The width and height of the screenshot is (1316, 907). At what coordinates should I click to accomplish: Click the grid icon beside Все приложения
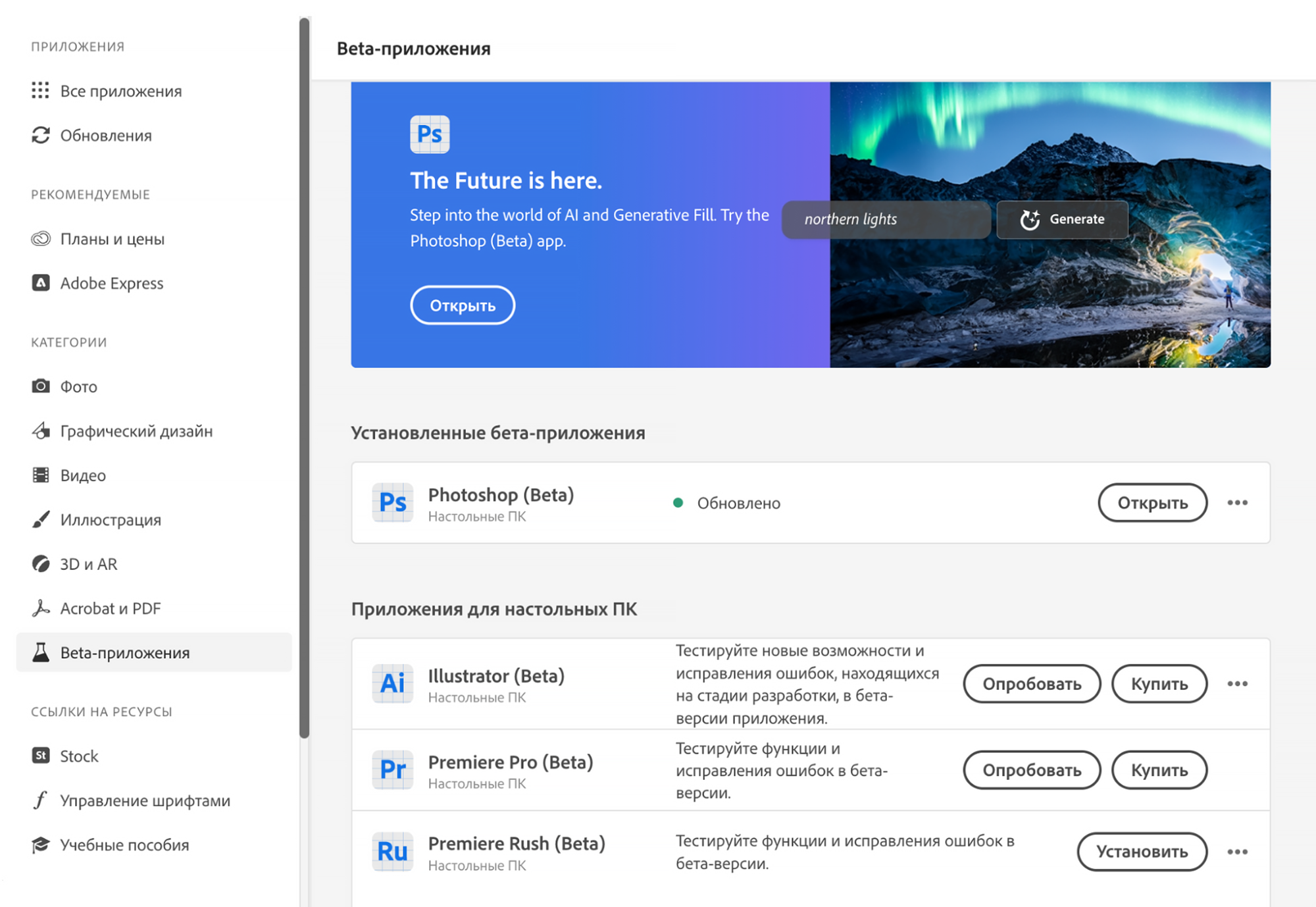coord(41,91)
